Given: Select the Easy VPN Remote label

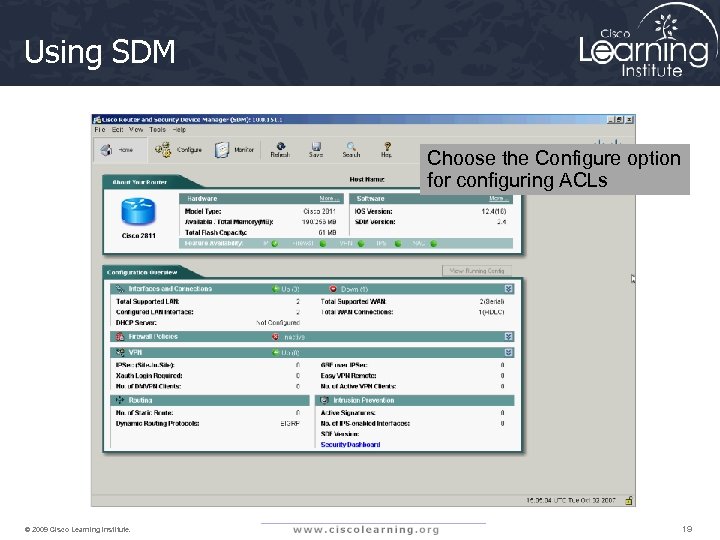Looking at the screenshot, I should point(348,376).
